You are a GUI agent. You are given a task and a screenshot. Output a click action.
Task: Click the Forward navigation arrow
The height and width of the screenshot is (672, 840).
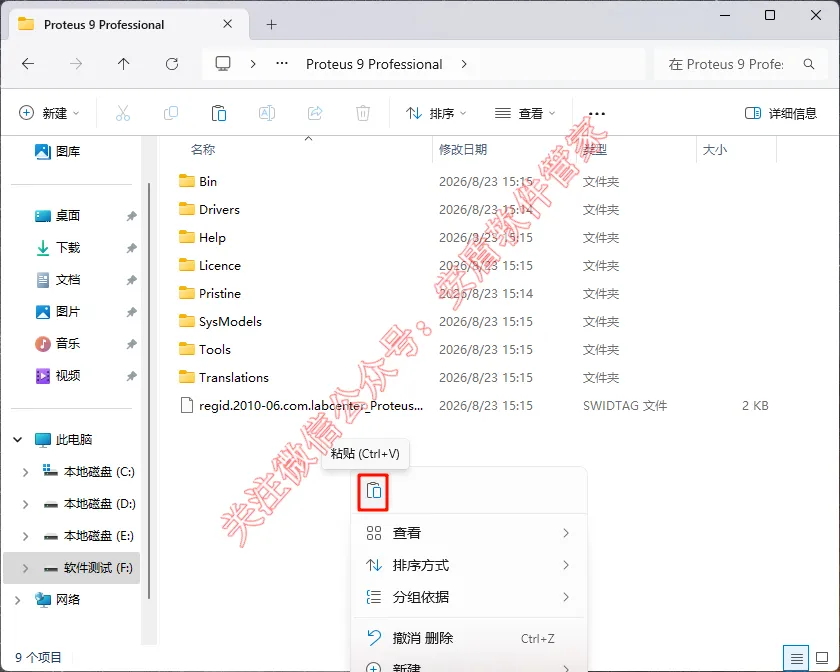(x=76, y=64)
